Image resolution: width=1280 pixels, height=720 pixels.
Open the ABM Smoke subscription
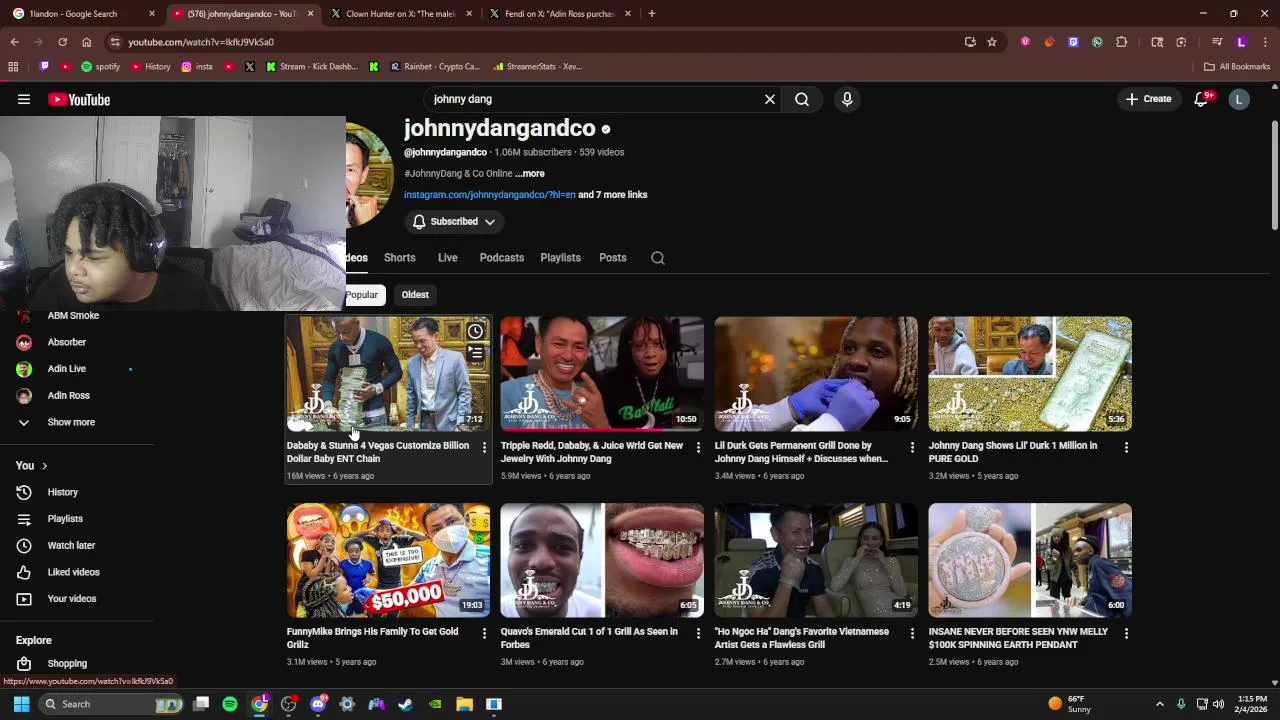click(75, 316)
